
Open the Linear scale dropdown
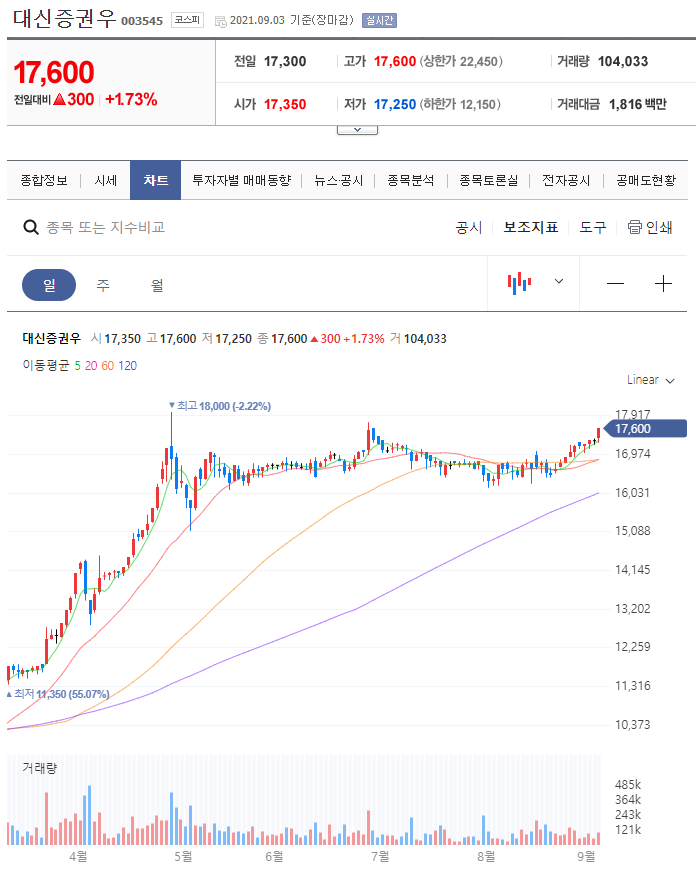click(x=650, y=380)
